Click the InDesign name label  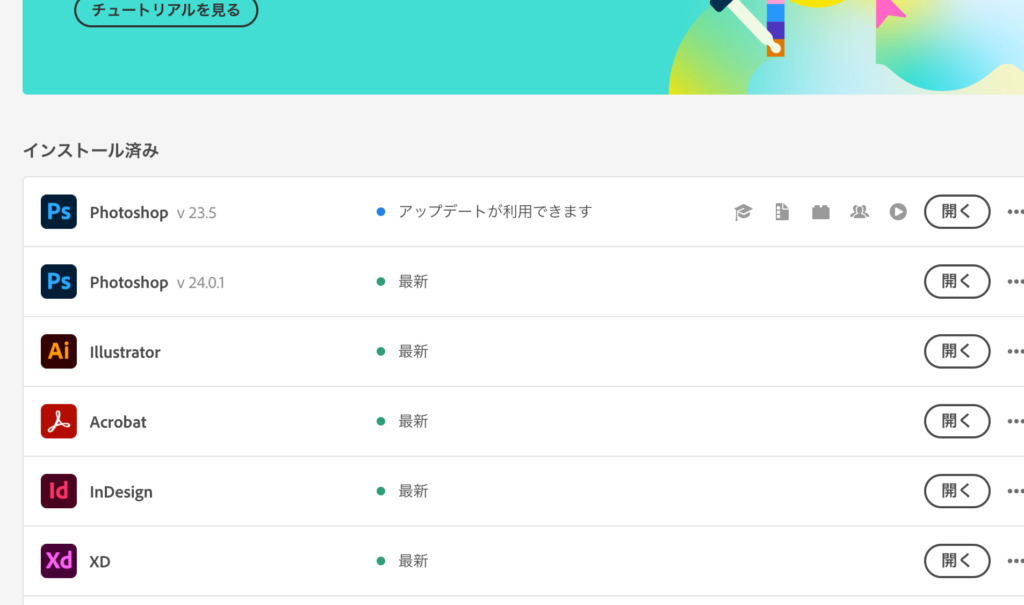coord(121,492)
